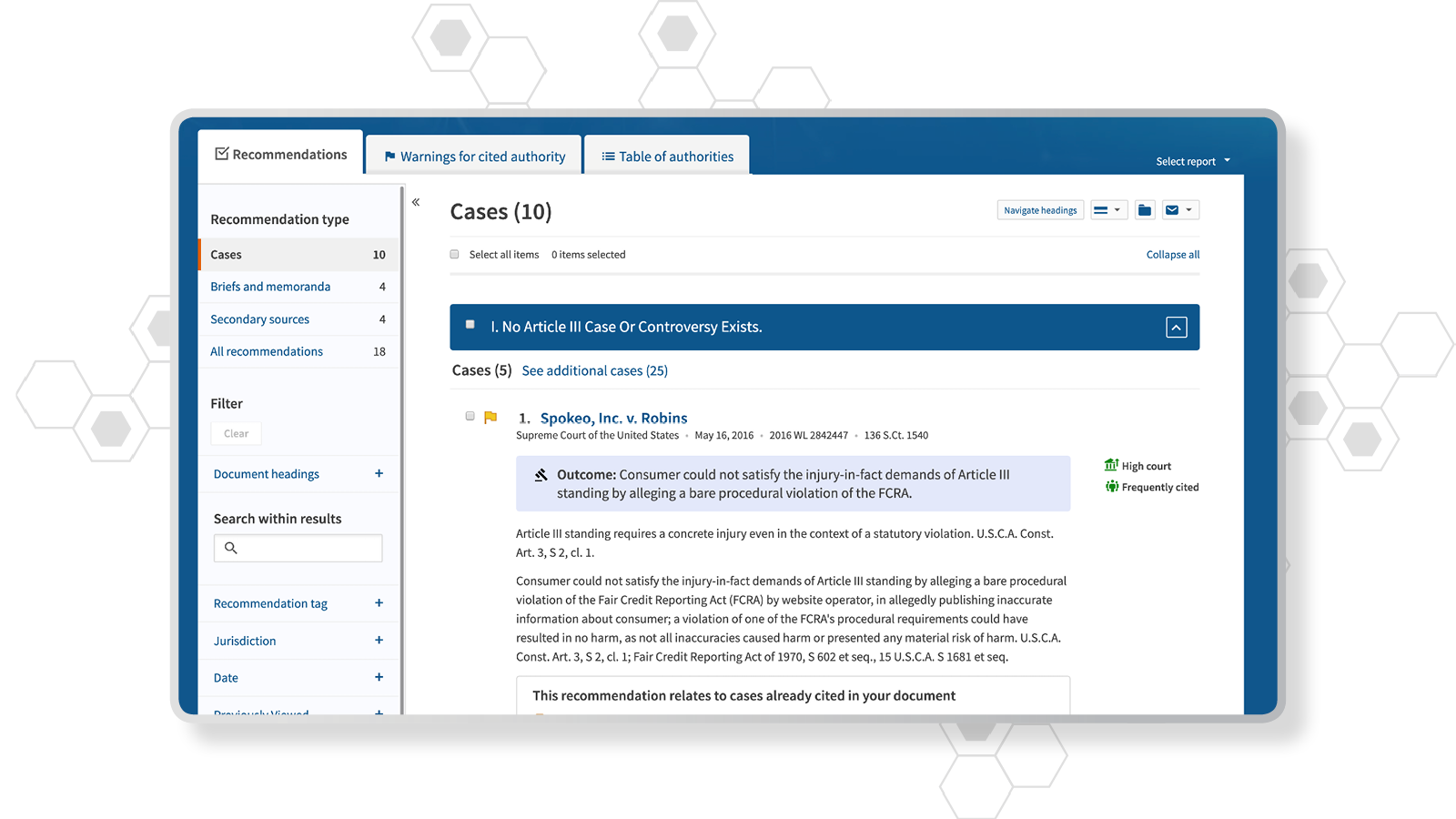Click the High court icon
Image resolution: width=1456 pixels, height=819 pixels.
click(x=1111, y=465)
